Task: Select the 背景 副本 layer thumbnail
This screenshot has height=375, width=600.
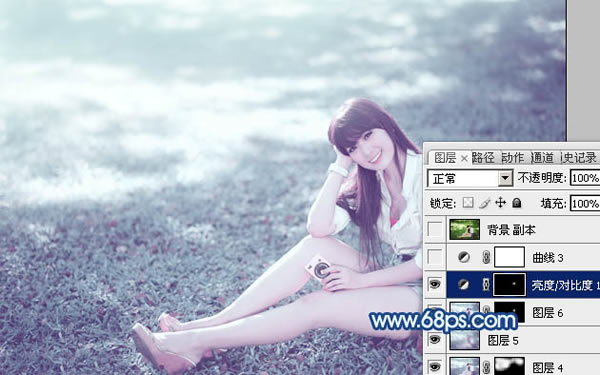Action: click(465, 229)
